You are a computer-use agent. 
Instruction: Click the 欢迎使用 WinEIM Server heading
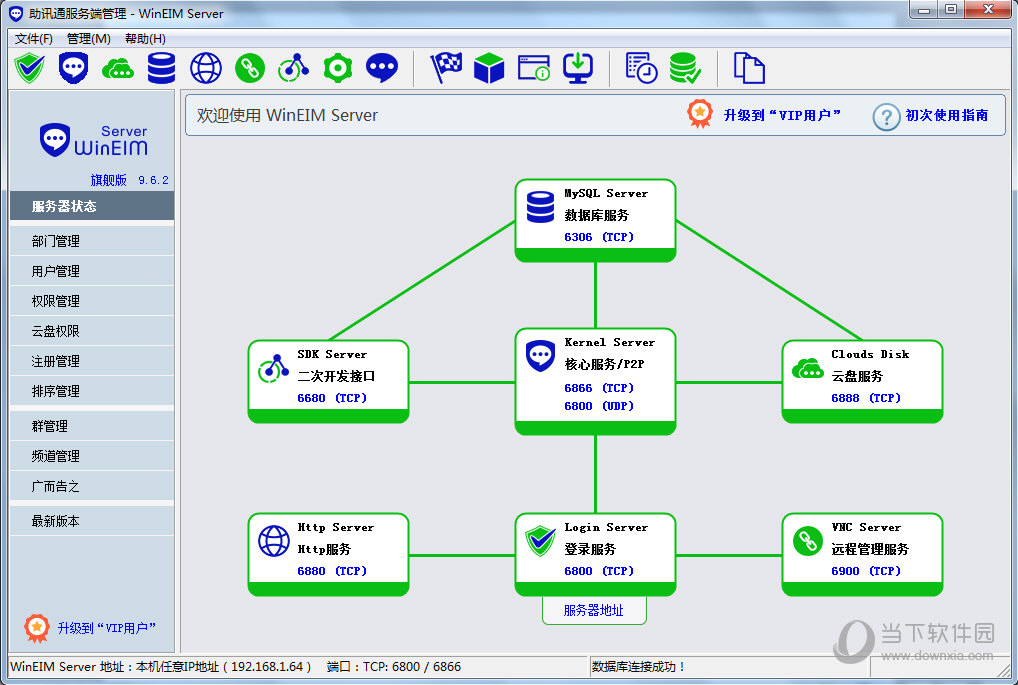click(x=287, y=116)
